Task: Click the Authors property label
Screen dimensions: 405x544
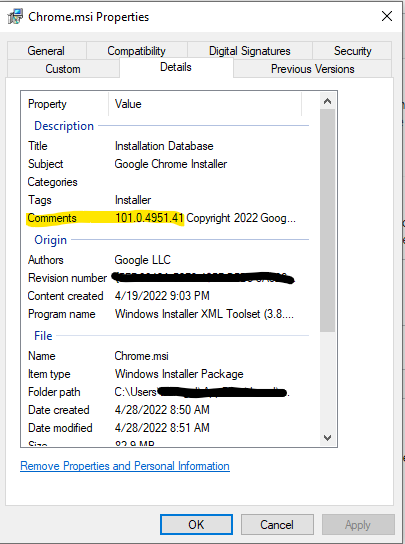Action: coord(45,260)
